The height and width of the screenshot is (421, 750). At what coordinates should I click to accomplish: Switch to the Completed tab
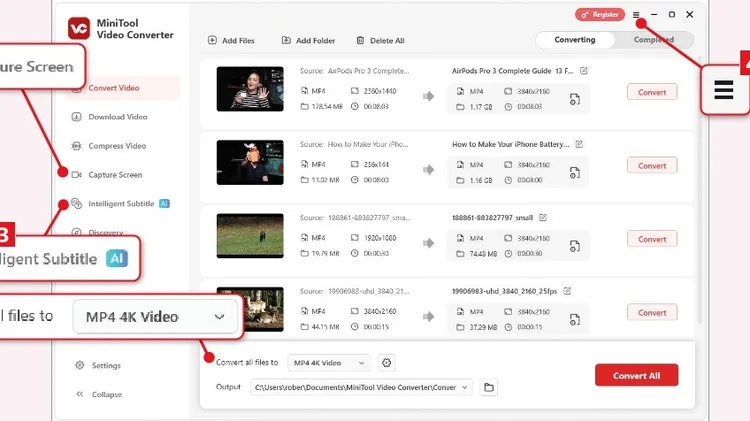654,40
